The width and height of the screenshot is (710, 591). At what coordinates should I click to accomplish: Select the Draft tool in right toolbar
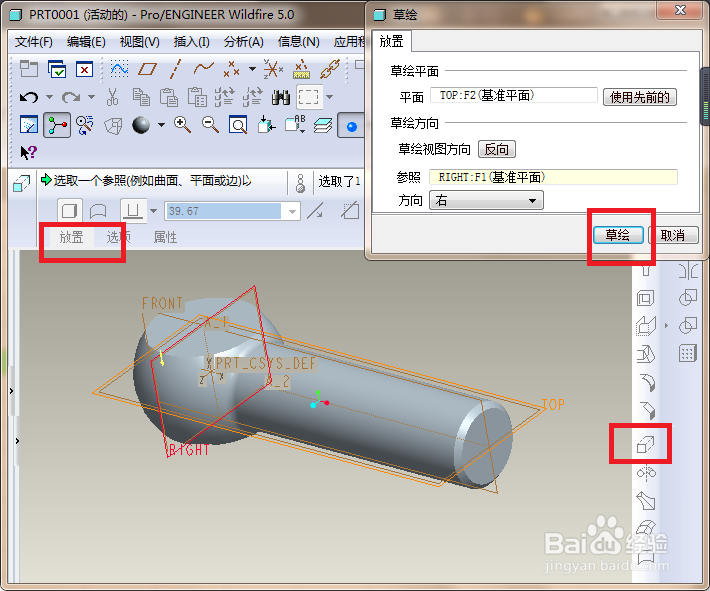(x=646, y=355)
